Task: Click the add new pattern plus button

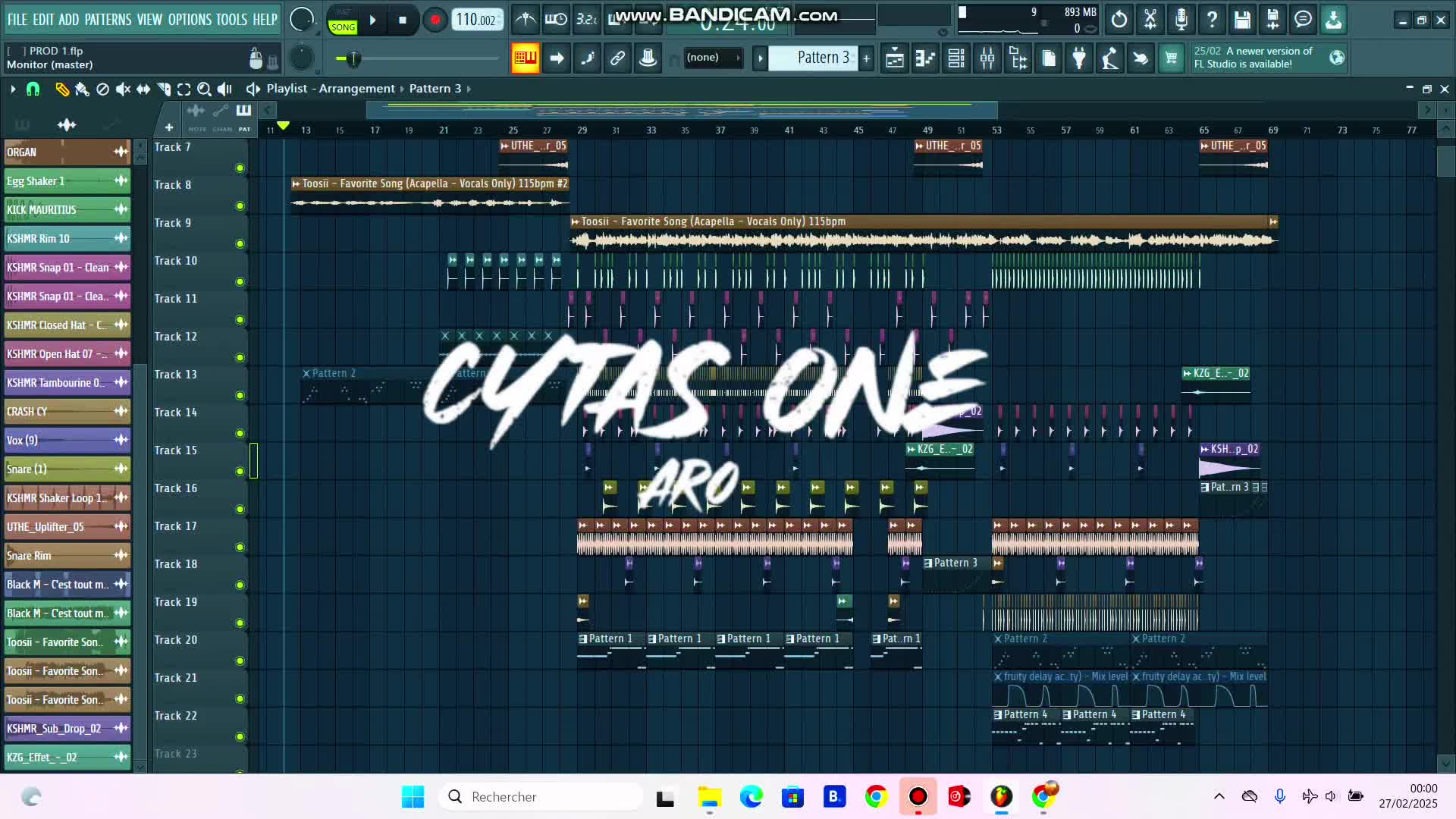Action: pyautogui.click(x=866, y=58)
